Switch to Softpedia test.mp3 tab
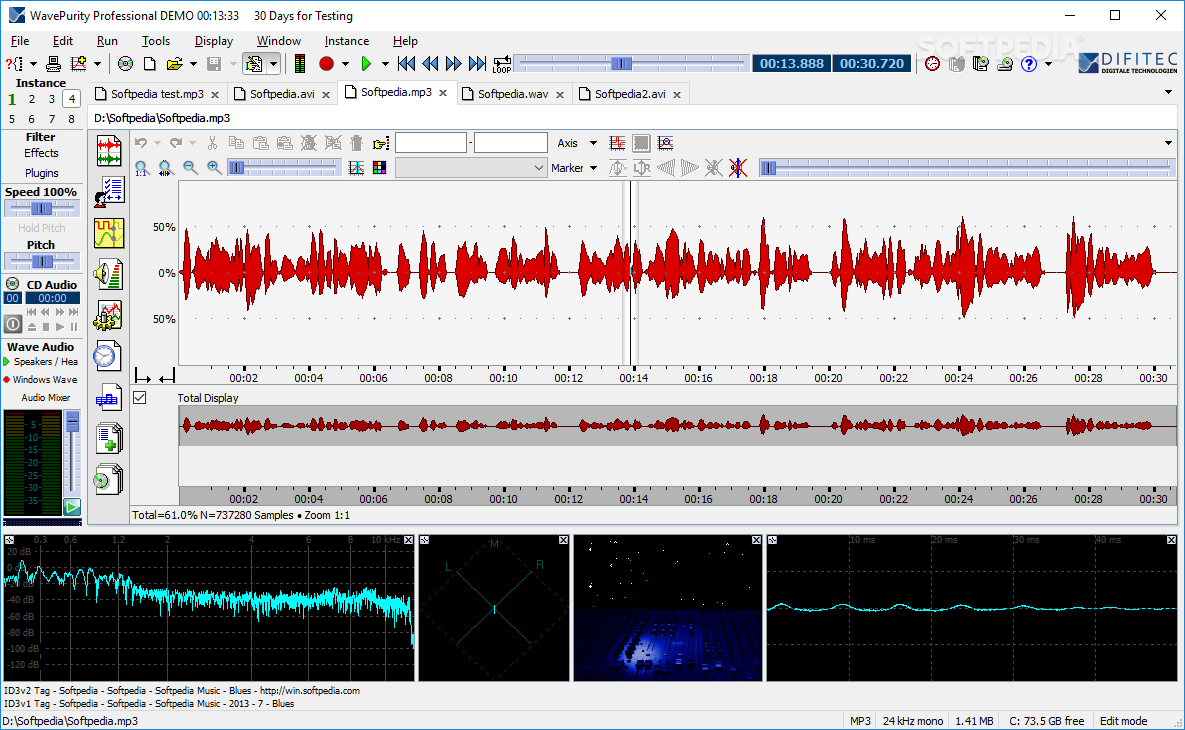The width and height of the screenshot is (1185, 730). 157,94
